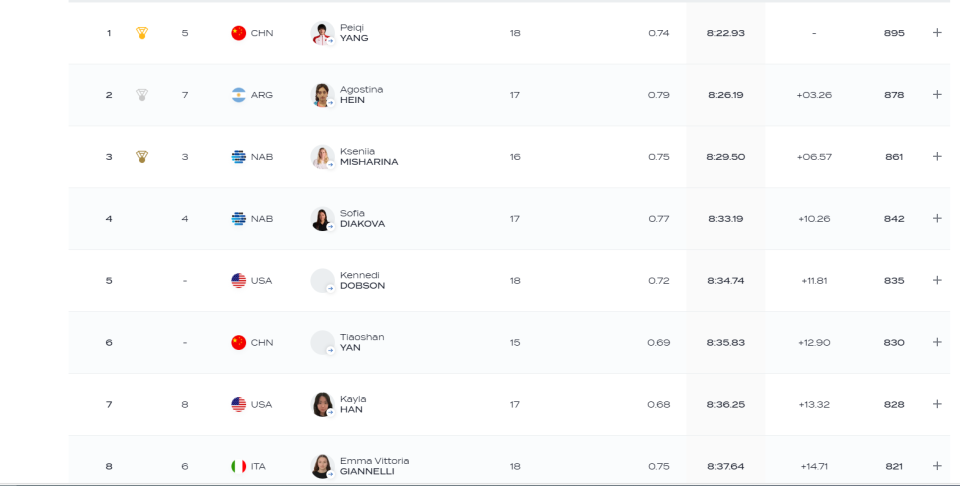Click Tiaoshan Yan's placeholder avatar

[x=322, y=342]
